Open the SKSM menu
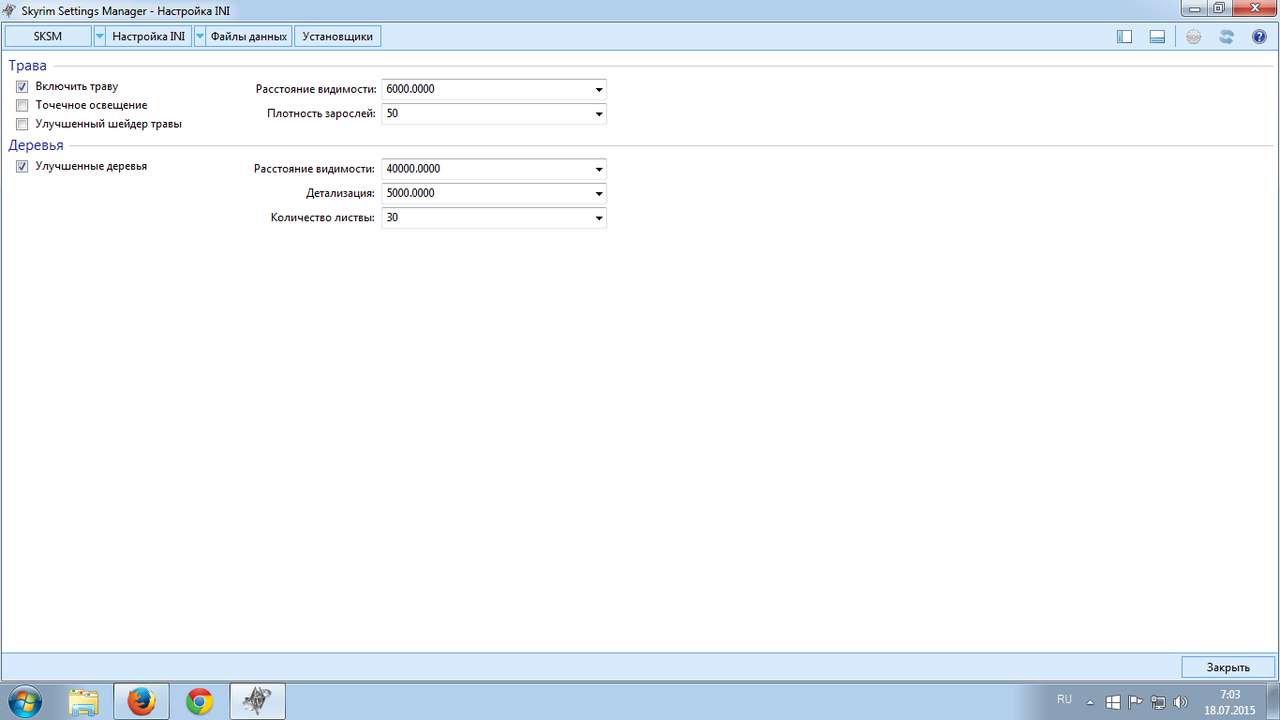This screenshot has width=1280, height=720. (48, 37)
